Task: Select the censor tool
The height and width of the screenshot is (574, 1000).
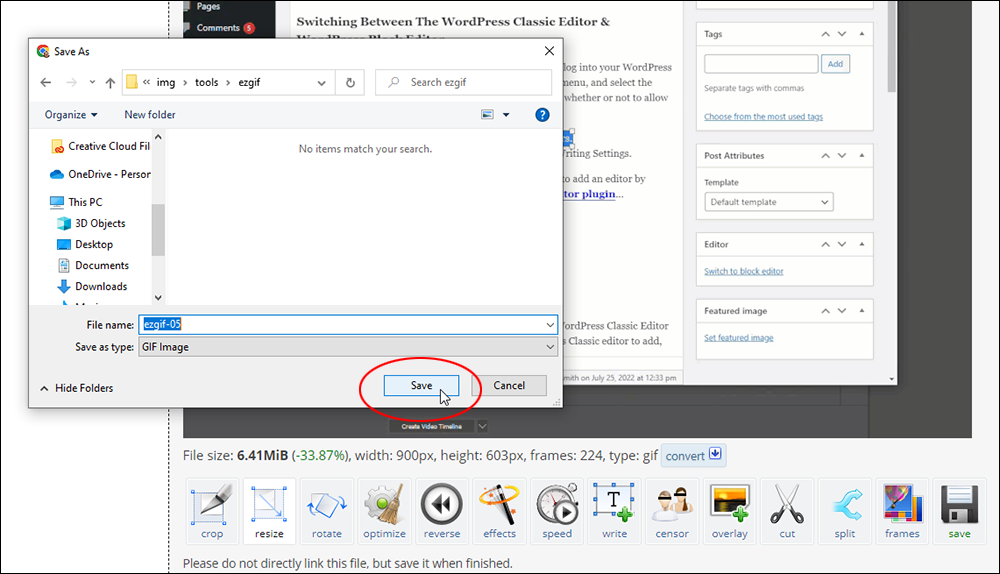Action: click(672, 511)
